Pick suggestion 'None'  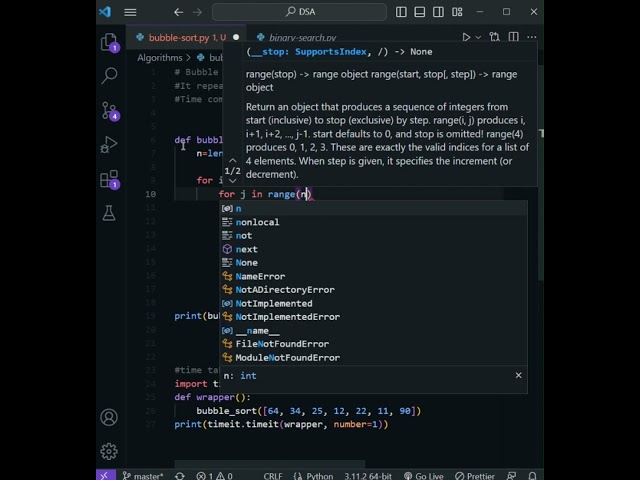373,262
